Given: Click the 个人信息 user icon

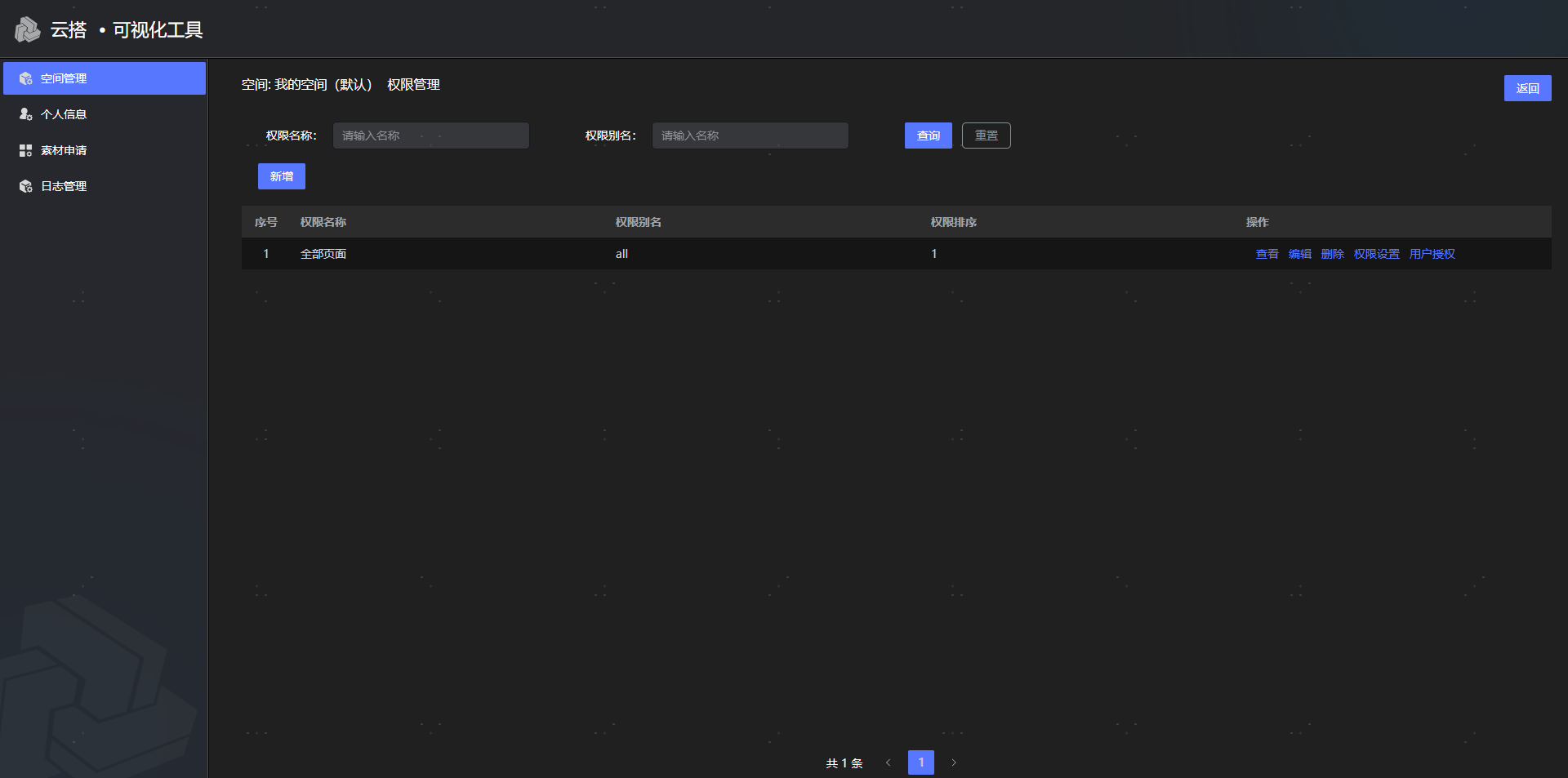Looking at the screenshot, I should 26,114.
